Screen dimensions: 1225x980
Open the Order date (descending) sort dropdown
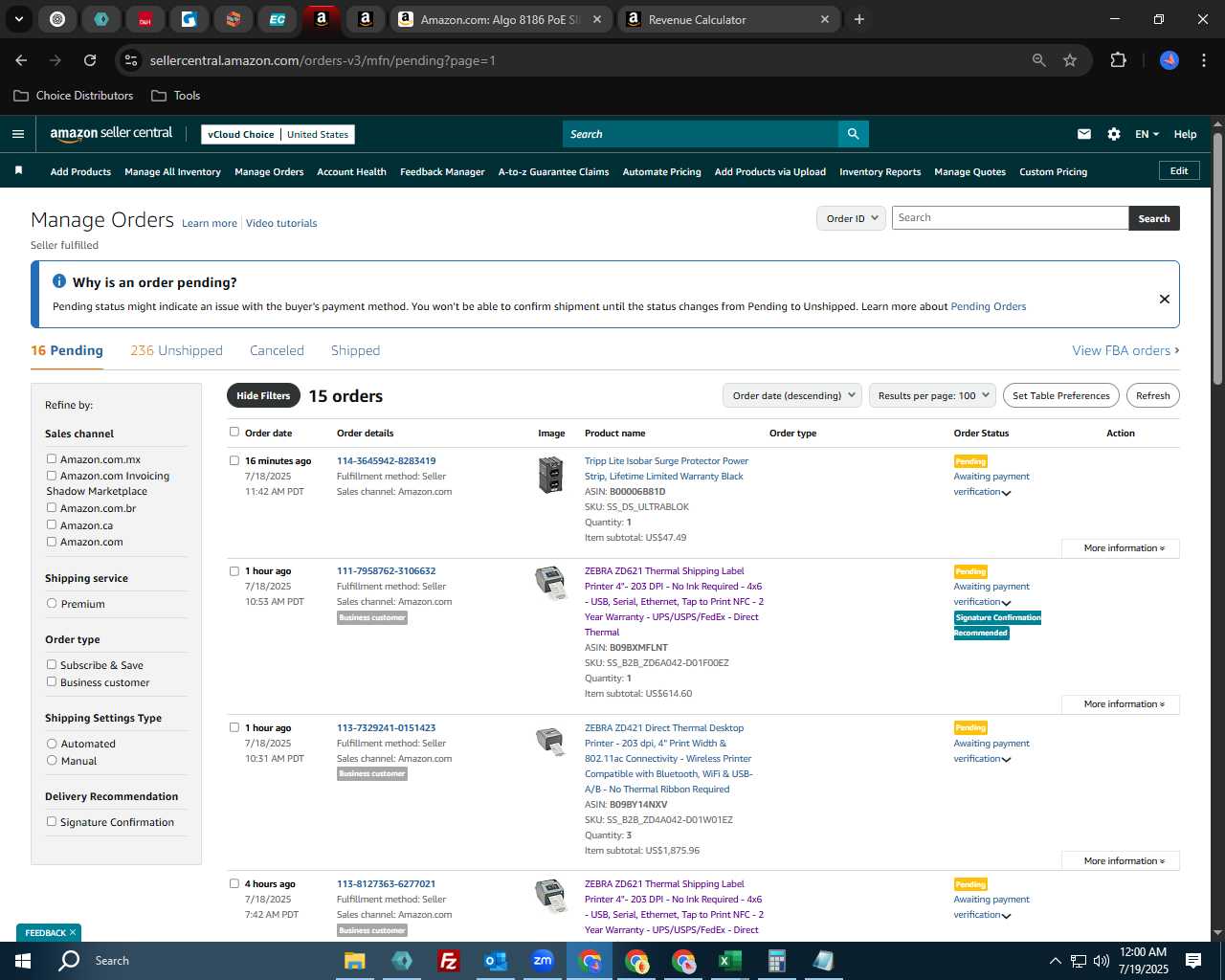click(792, 395)
